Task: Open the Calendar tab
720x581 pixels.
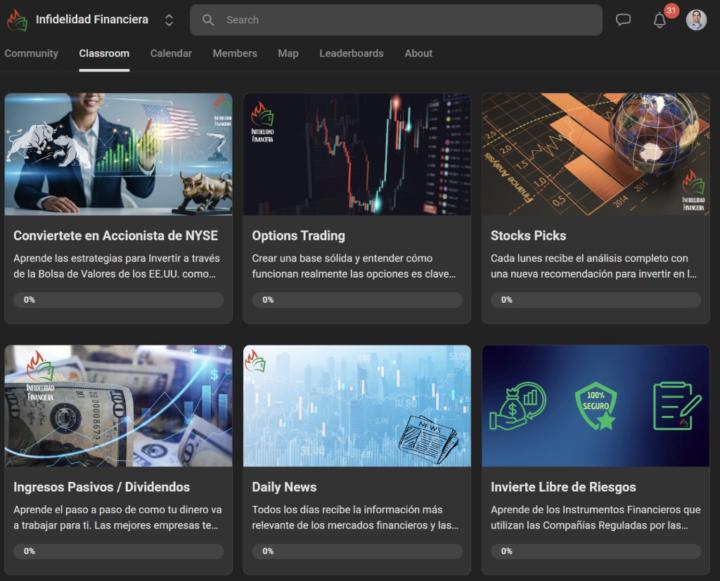Action: coord(171,53)
